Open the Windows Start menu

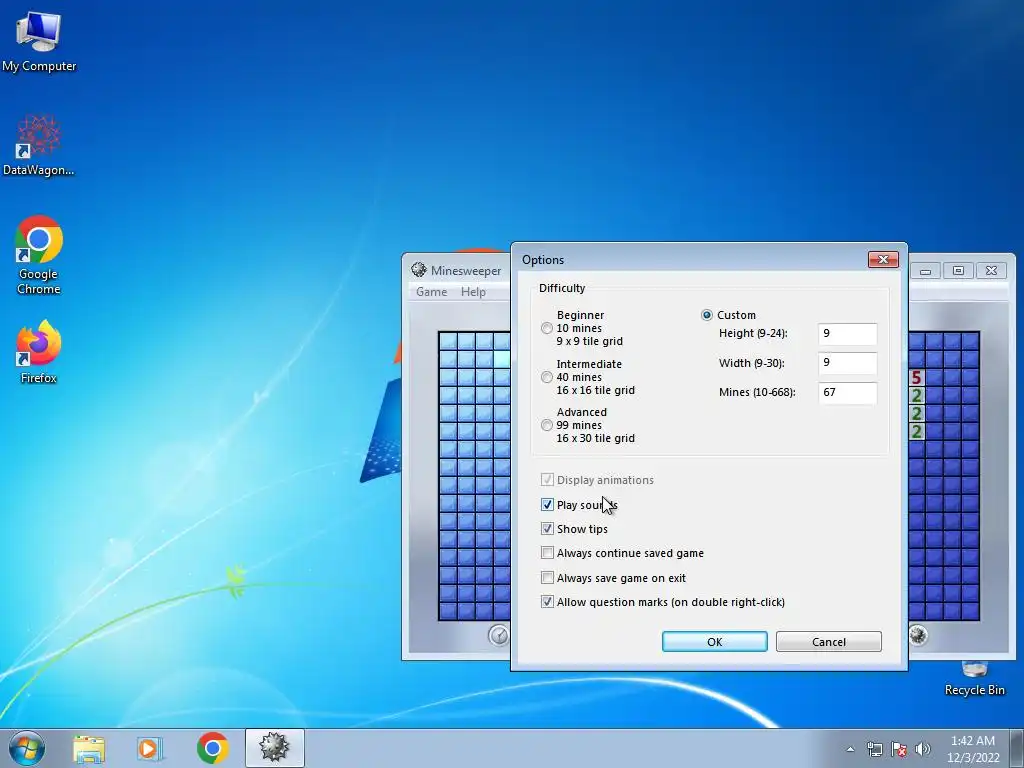coord(27,748)
